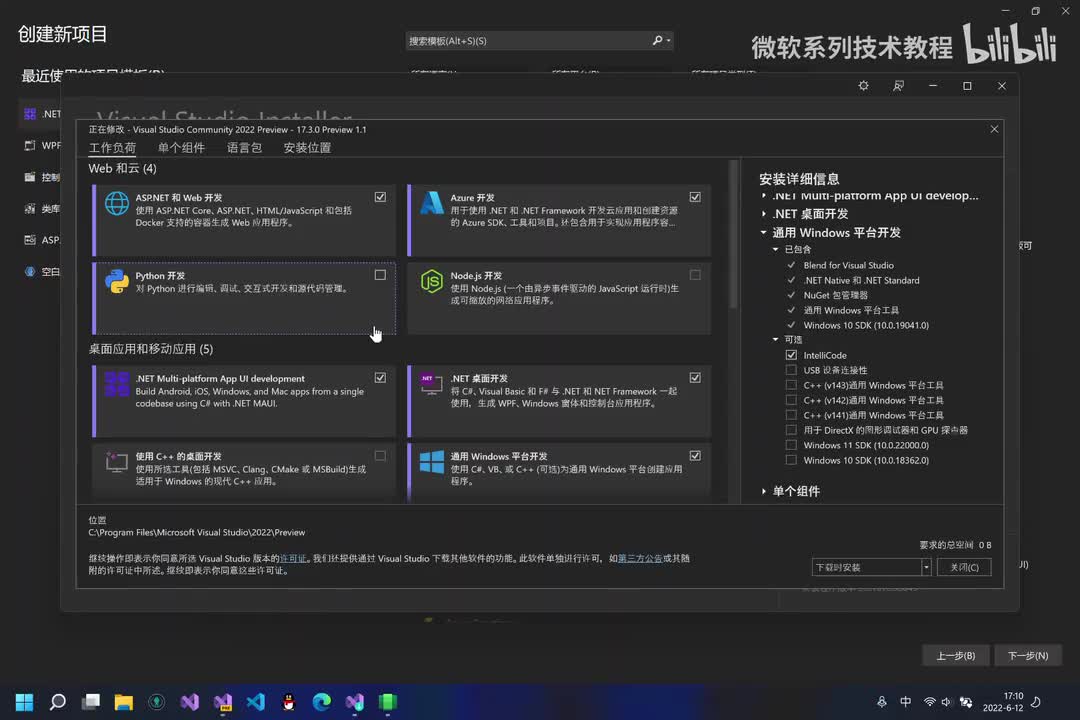
Task: Click Windows 10 SDK (10.0.19041.0) entry
Action: coord(866,325)
